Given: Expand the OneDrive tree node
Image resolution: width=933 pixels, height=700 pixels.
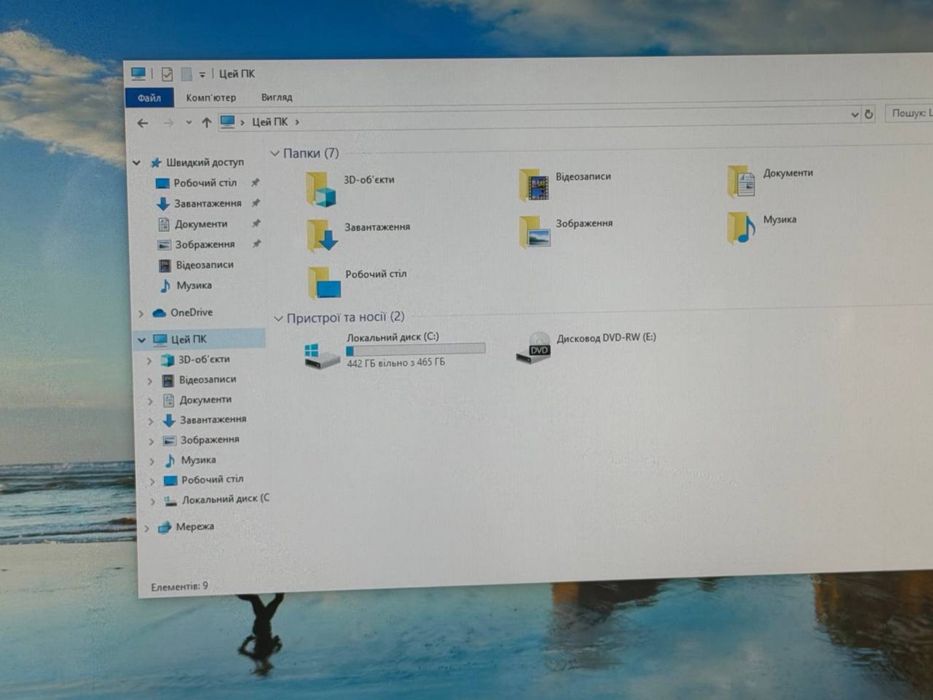Looking at the screenshot, I should point(141,313).
